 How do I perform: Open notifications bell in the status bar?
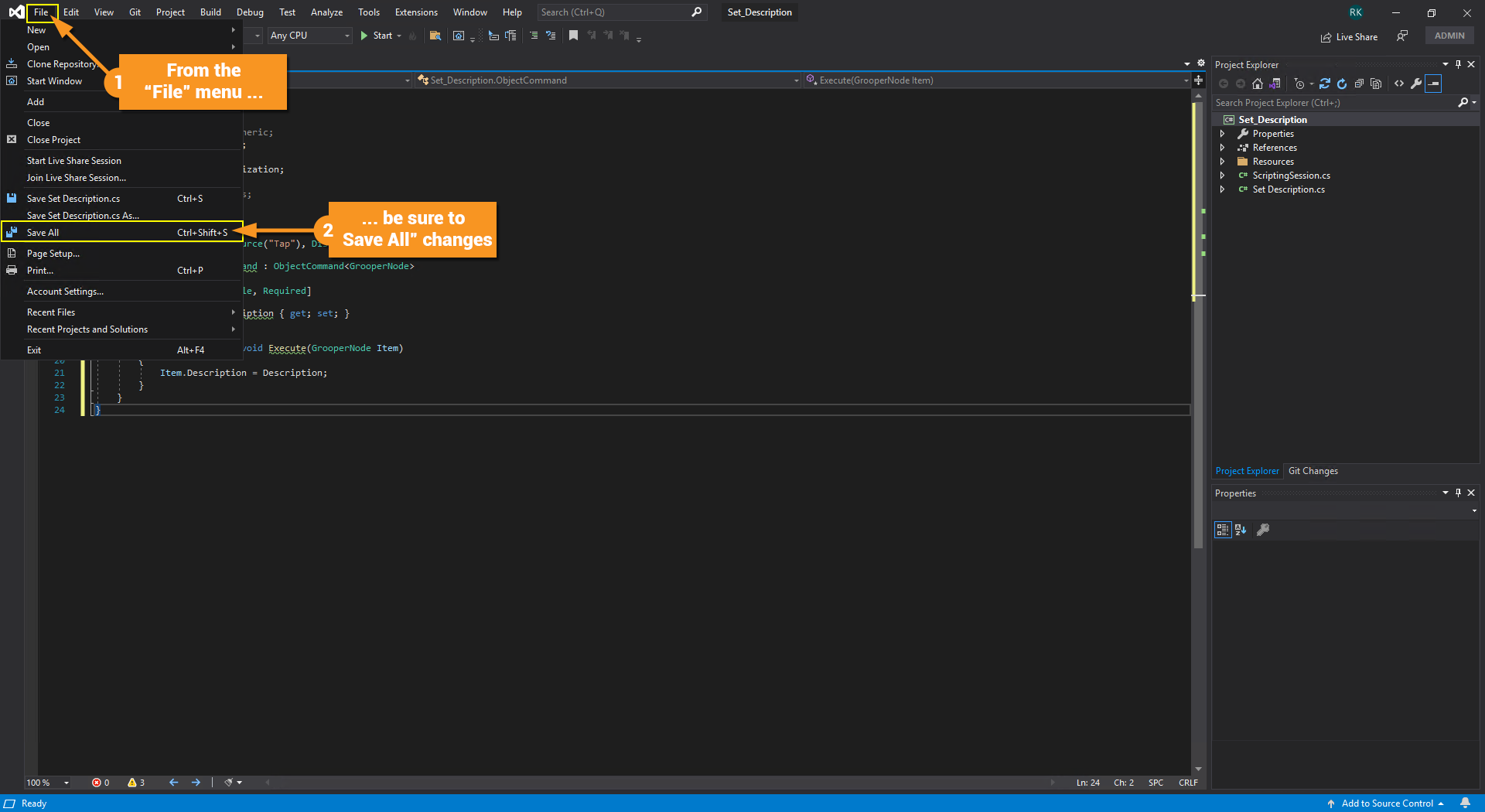click(x=1465, y=803)
